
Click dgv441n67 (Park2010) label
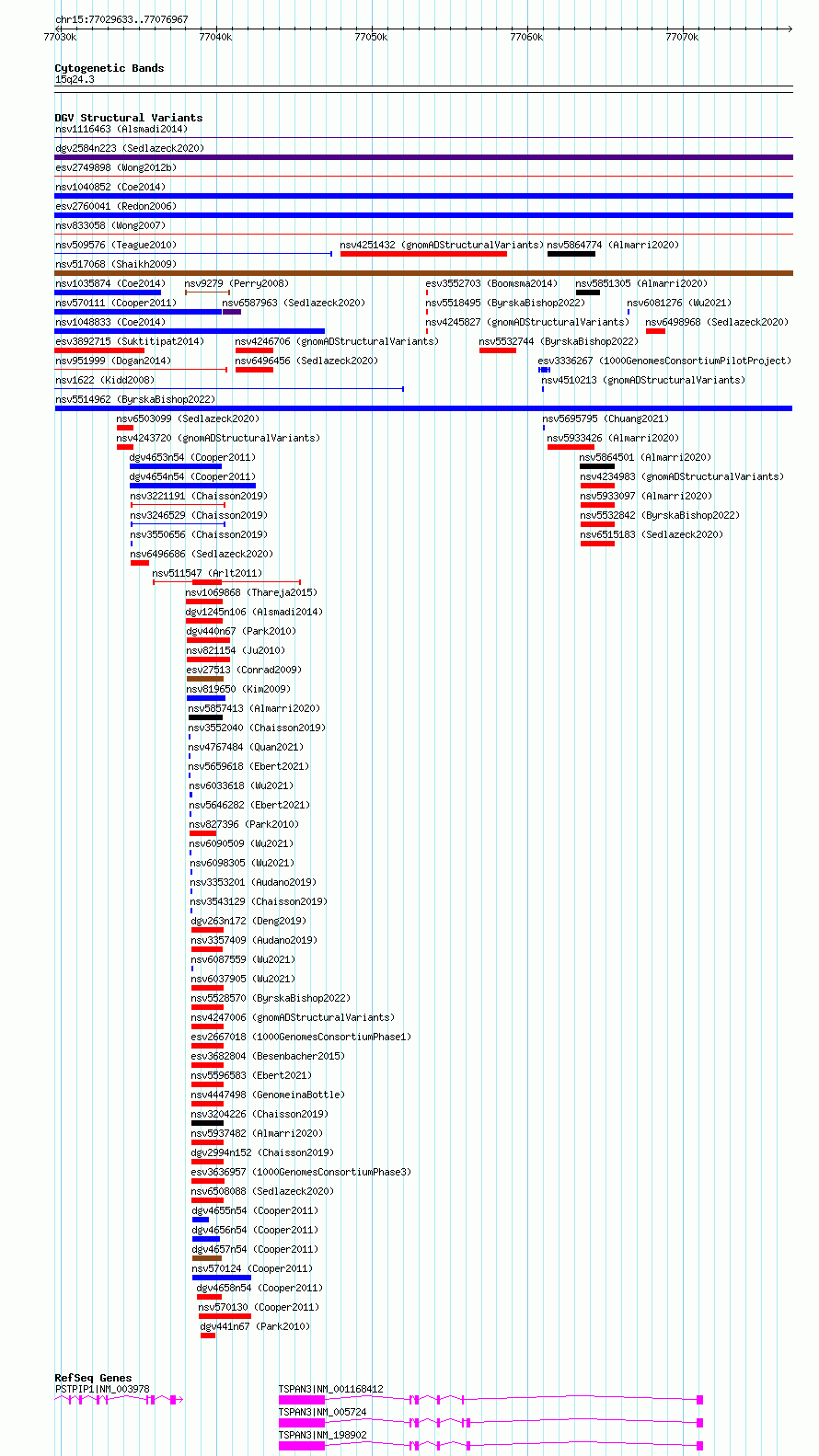tap(255, 1326)
